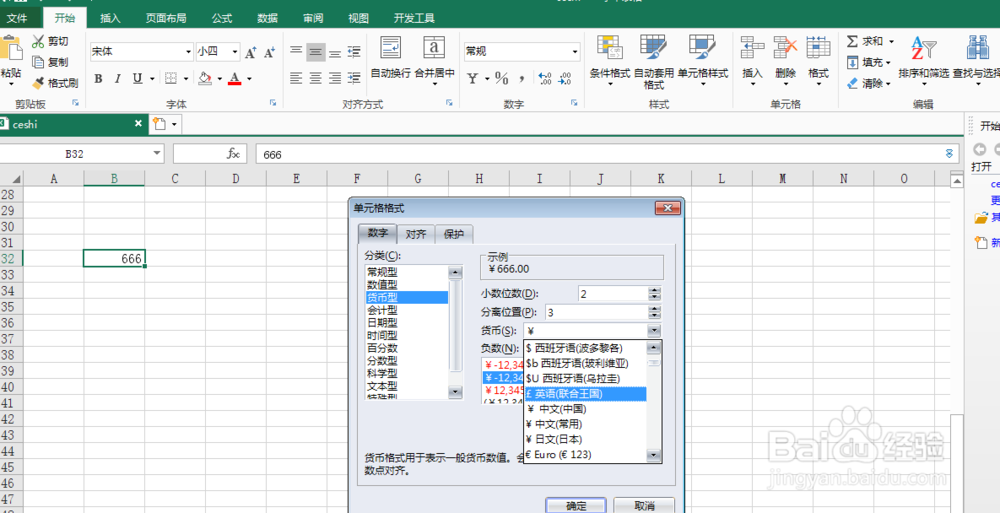Switch to the 插入 ribbon tab
This screenshot has width=1000, height=513.
(x=110, y=19)
